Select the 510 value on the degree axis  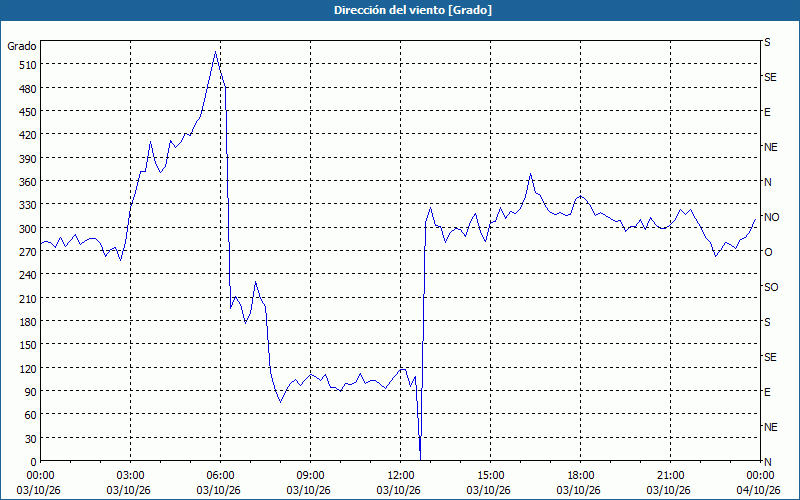[27, 65]
